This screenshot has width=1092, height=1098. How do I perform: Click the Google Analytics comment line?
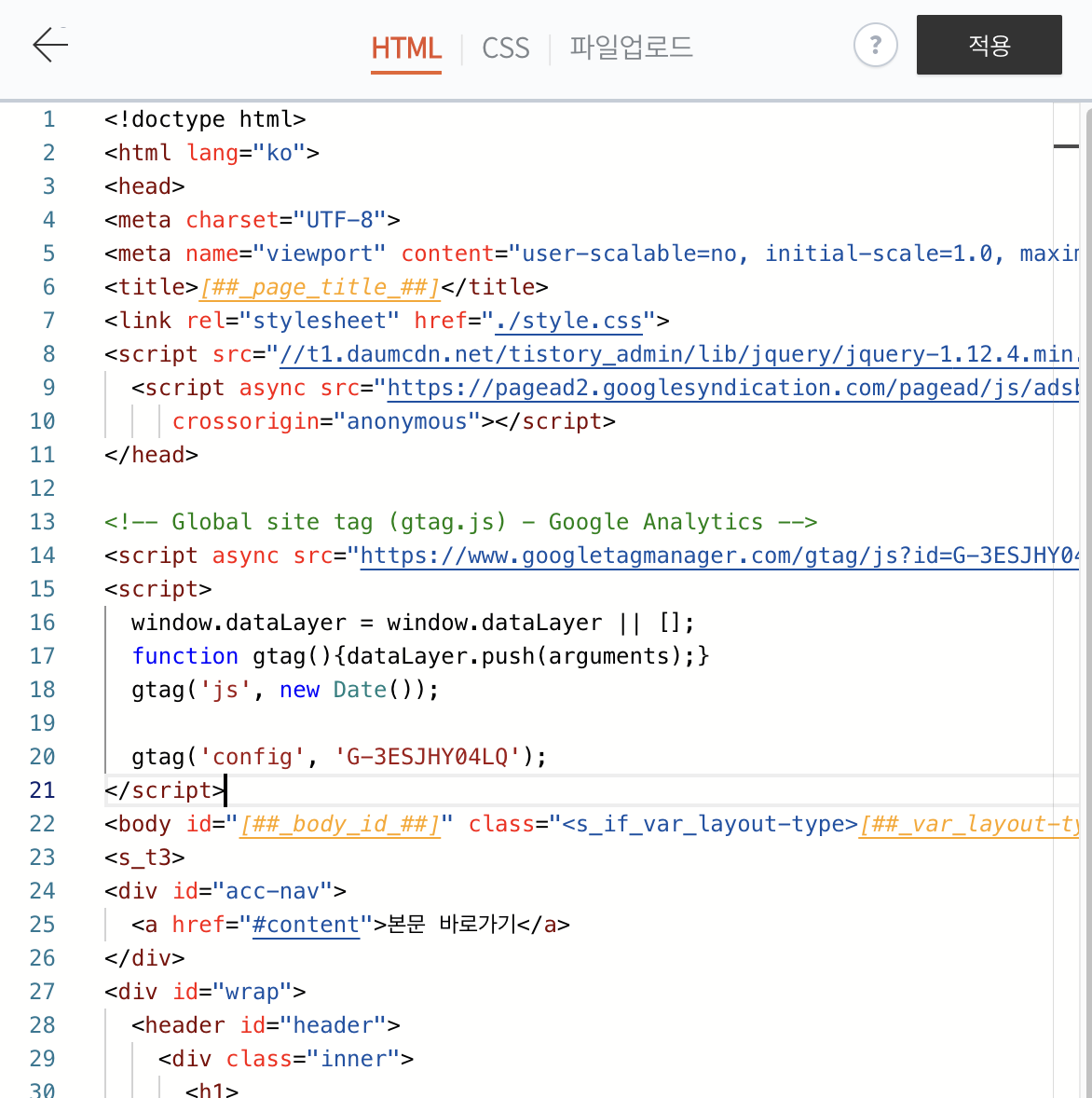460,522
